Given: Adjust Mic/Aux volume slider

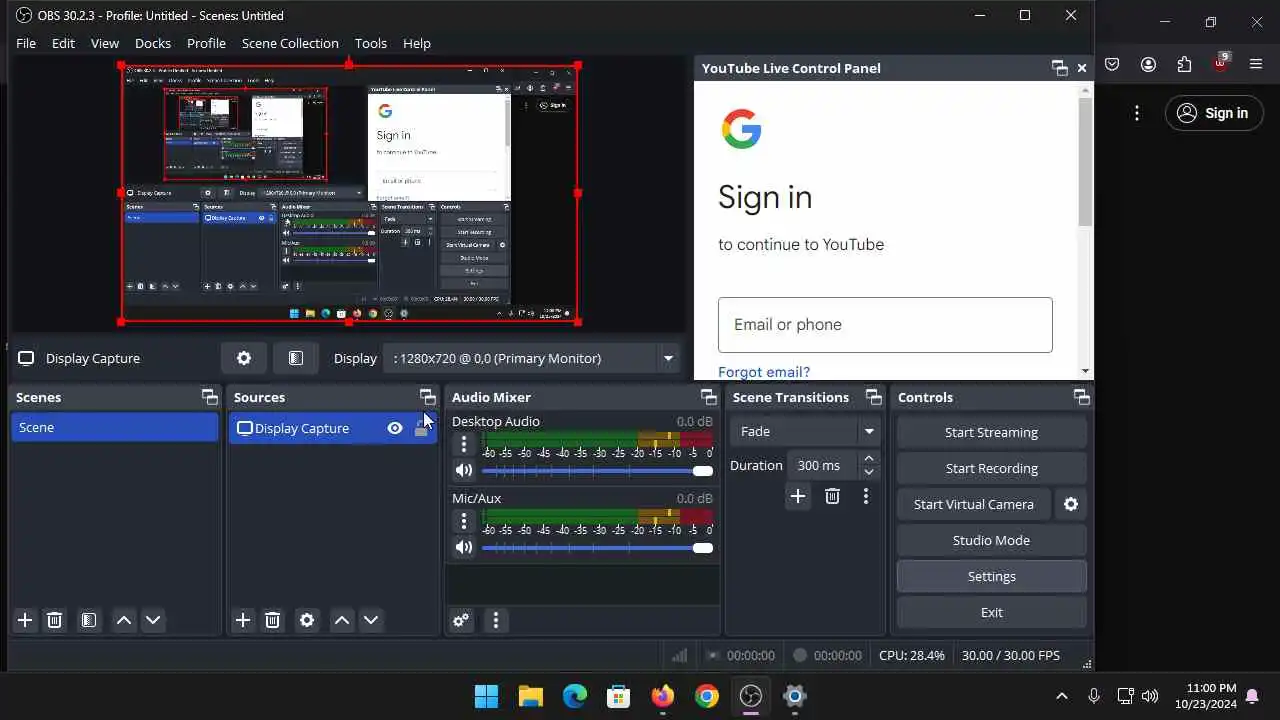Looking at the screenshot, I should pos(597,547).
